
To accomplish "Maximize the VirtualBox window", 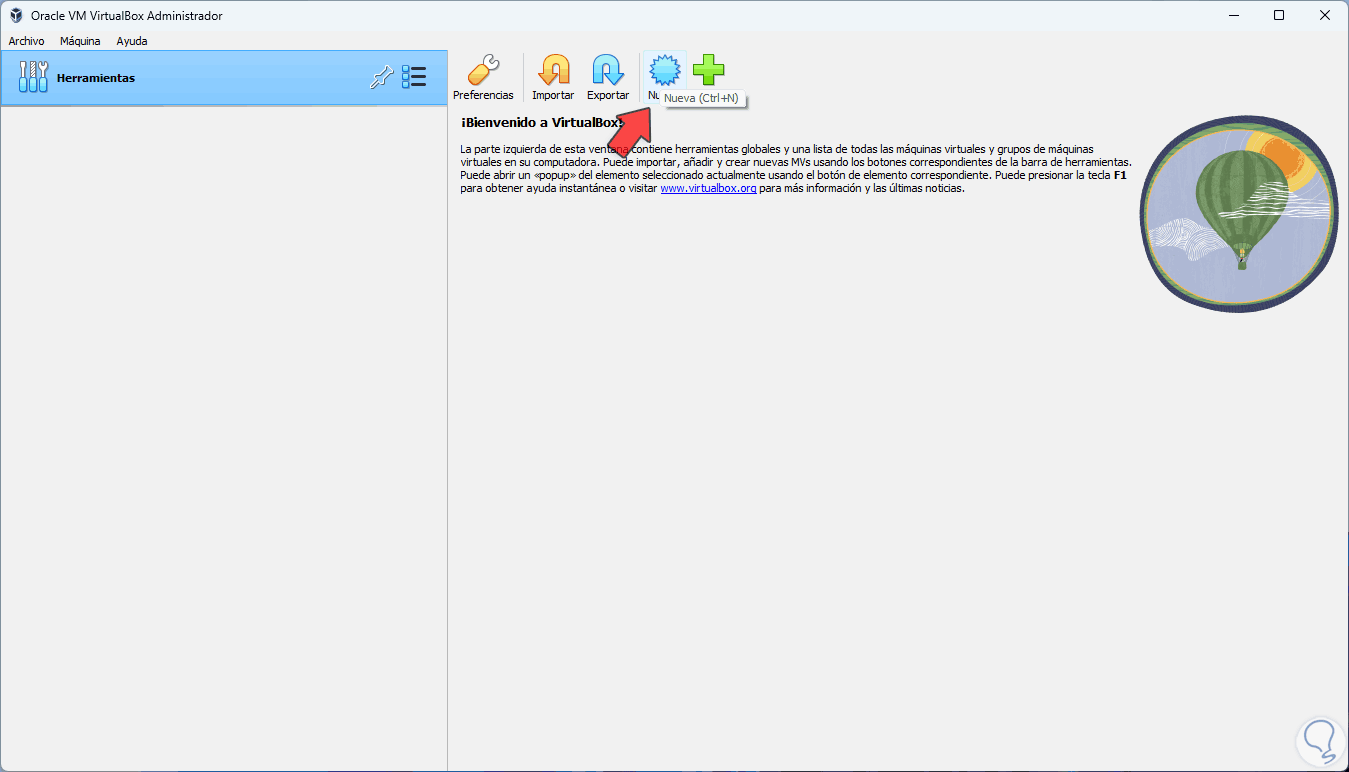I will click(1279, 15).
